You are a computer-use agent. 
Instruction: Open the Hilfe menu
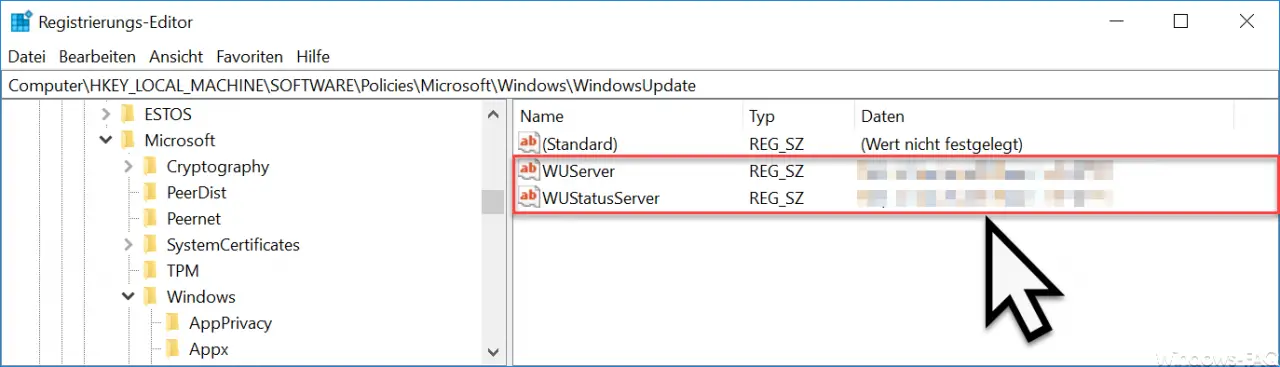[x=313, y=57]
